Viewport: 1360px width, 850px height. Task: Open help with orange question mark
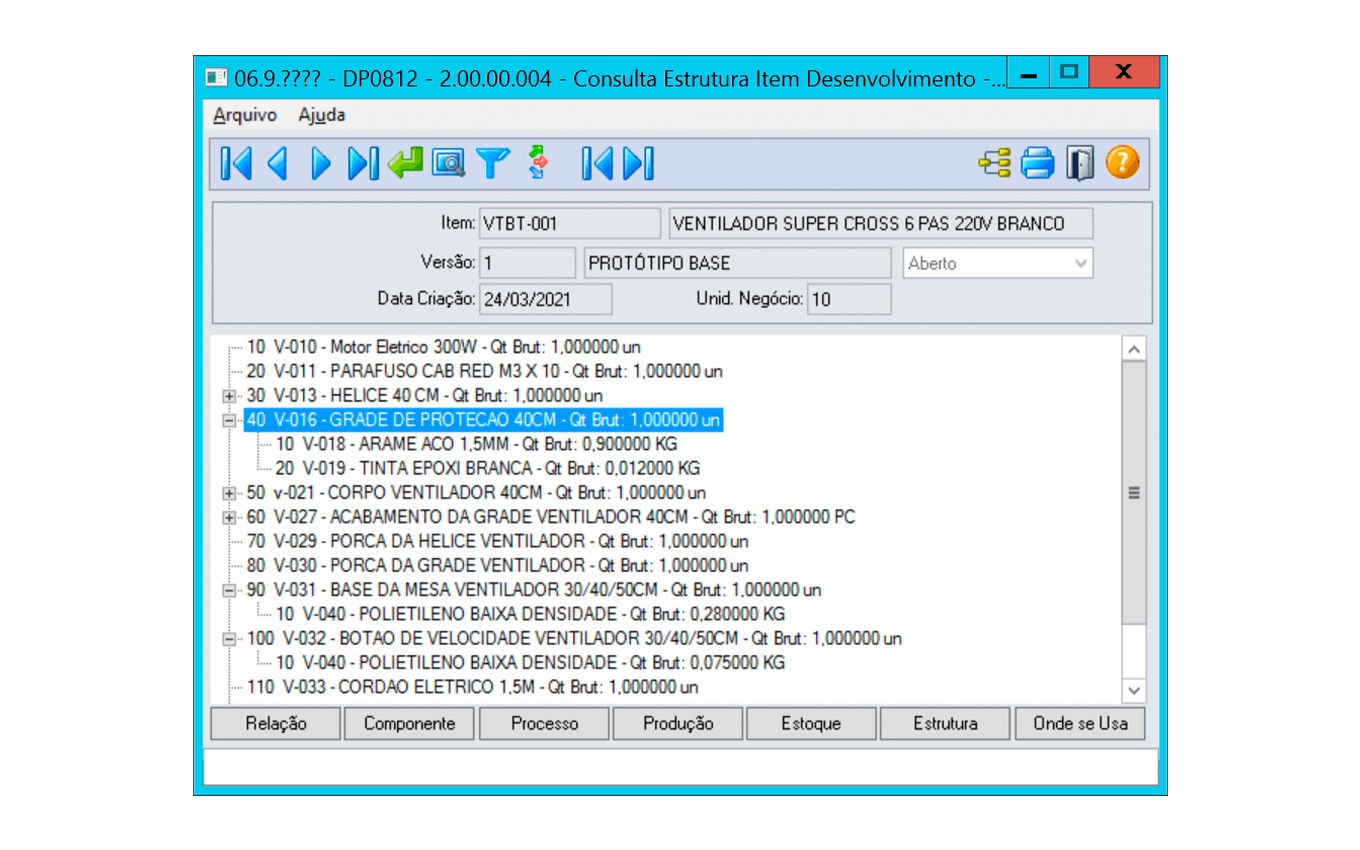point(1122,163)
